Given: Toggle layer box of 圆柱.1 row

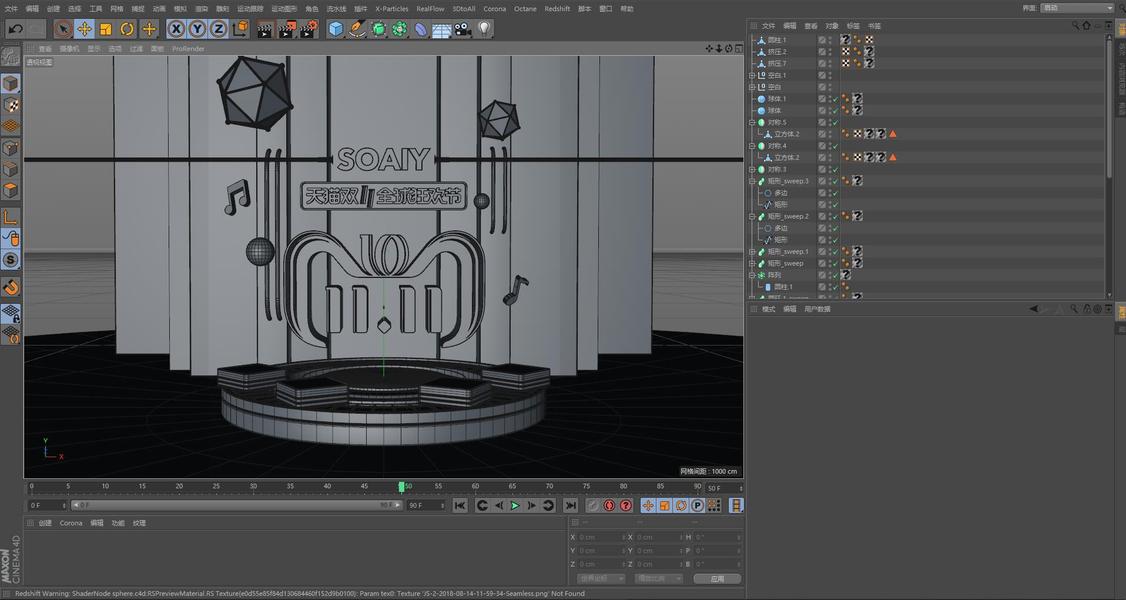Looking at the screenshot, I should pyautogui.click(x=822, y=40).
